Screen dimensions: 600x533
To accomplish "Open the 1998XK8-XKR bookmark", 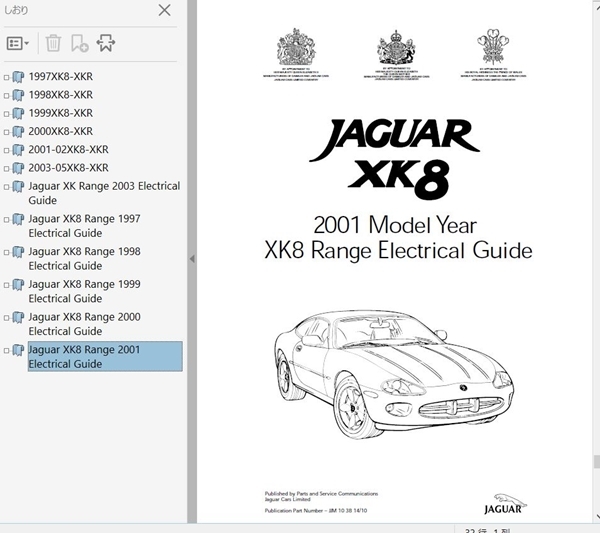I will 60,95.
